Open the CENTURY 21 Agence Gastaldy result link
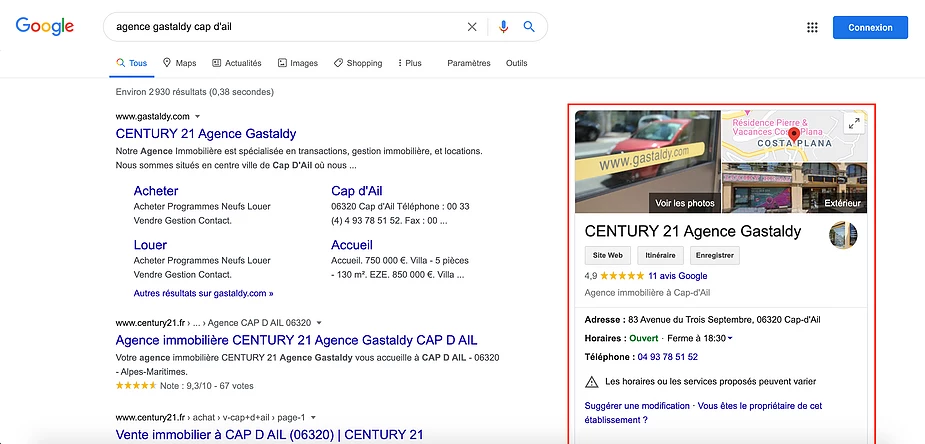This screenshot has height=444, width=925. (x=206, y=134)
